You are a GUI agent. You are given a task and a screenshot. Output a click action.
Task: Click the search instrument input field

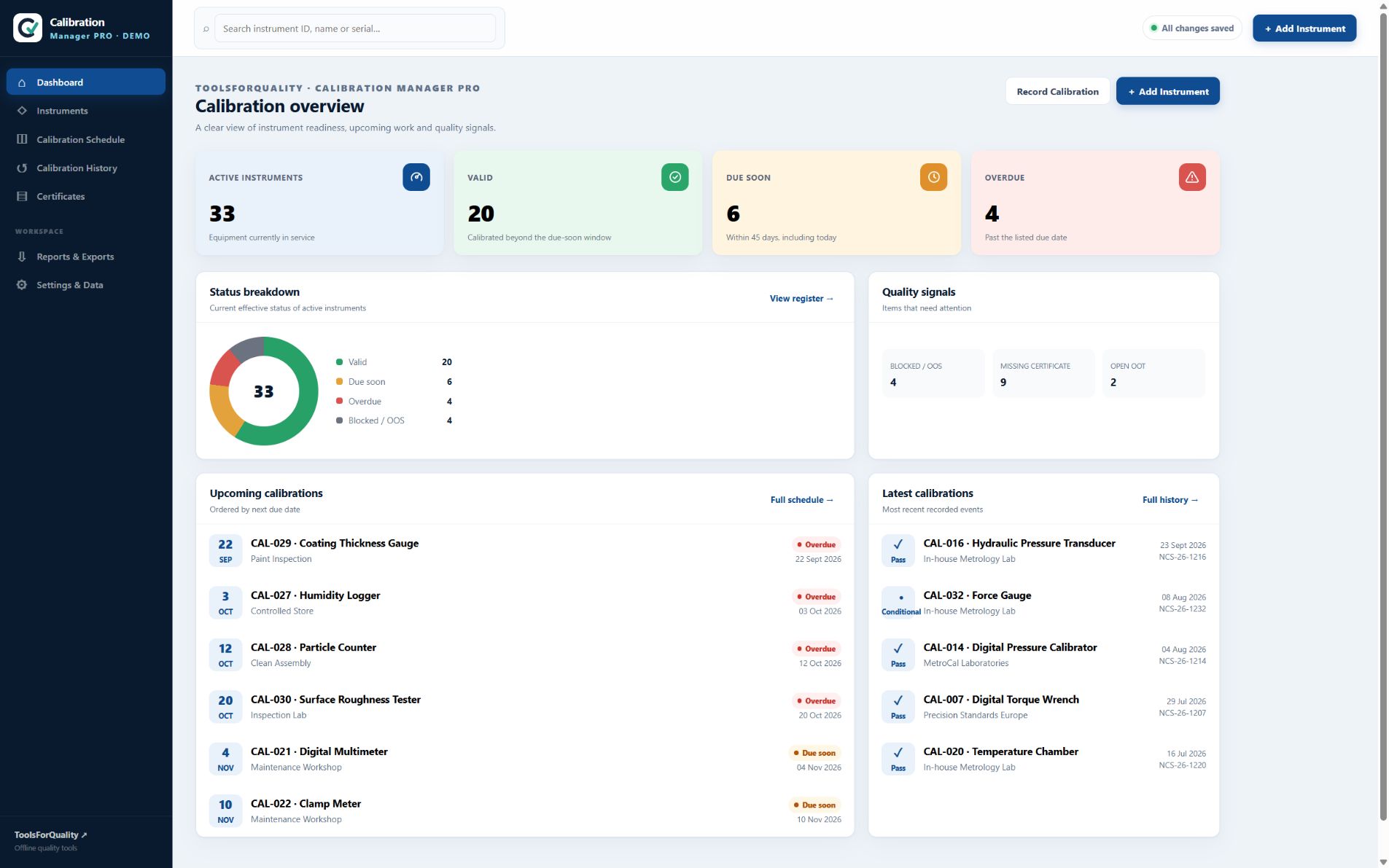coord(355,28)
